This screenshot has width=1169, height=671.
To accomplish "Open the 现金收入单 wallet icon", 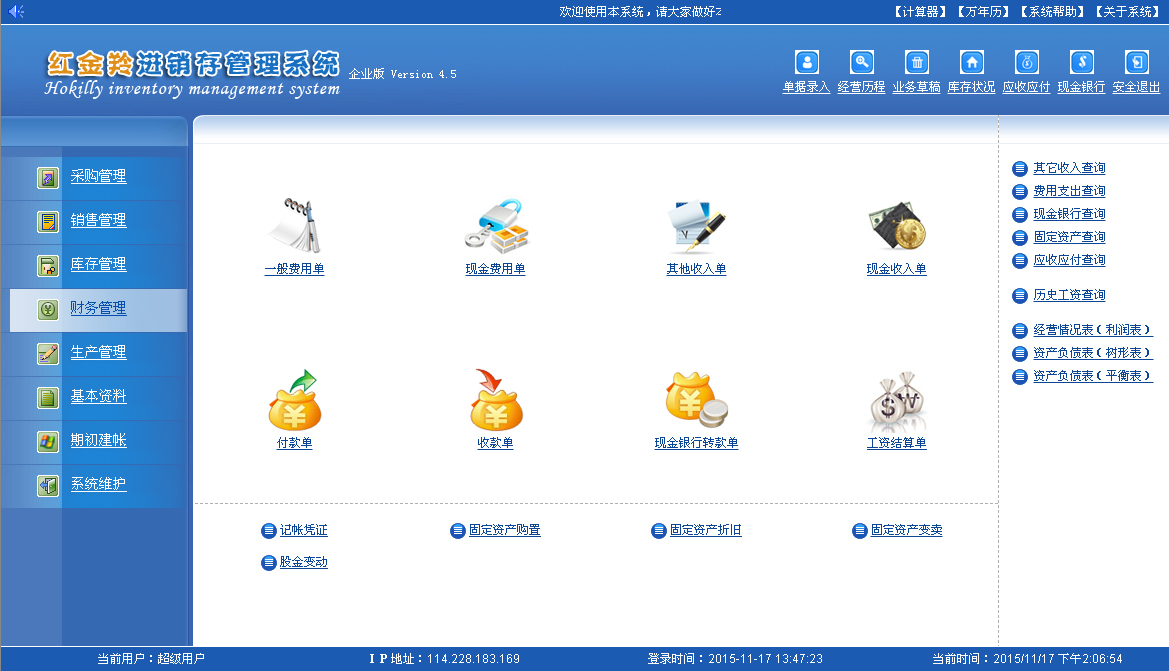I will [896, 226].
